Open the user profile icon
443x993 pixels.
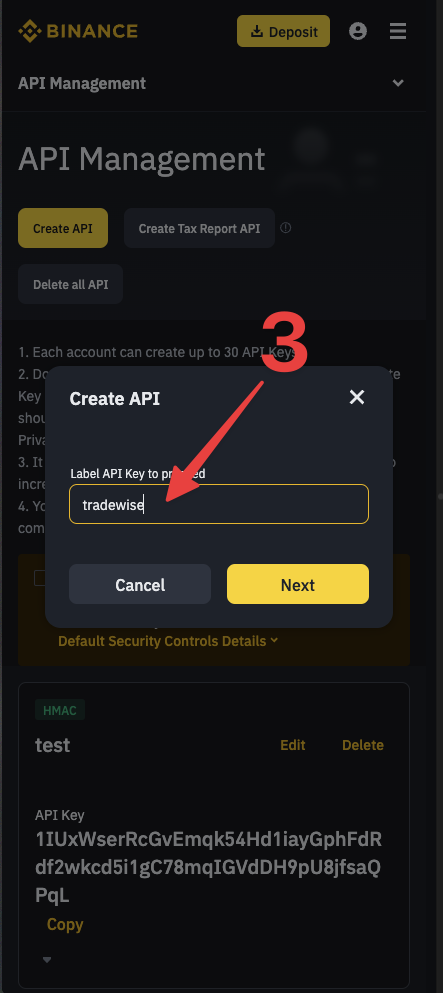(x=358, y=31)
